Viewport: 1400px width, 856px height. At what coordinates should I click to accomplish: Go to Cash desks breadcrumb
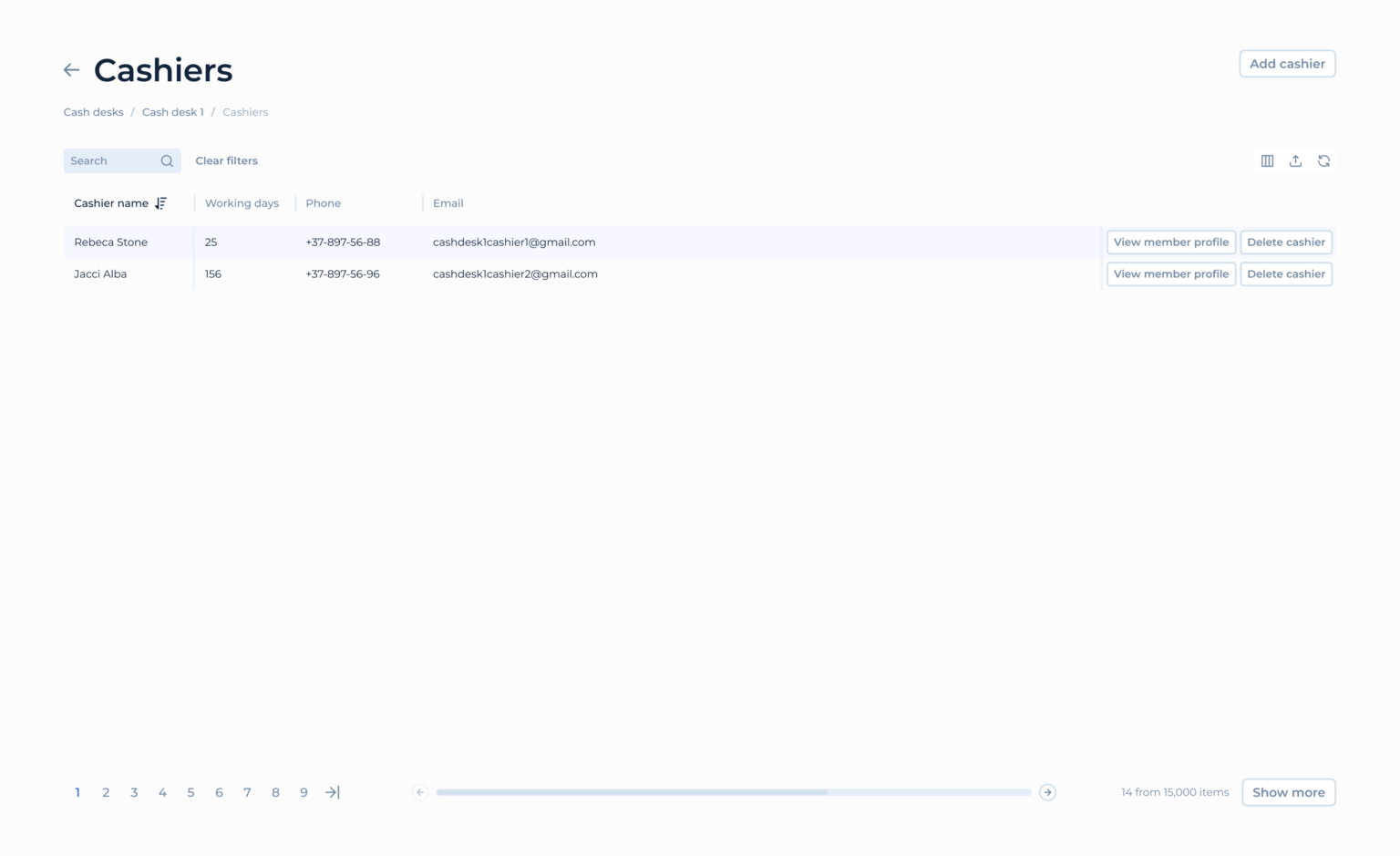tap(93, 112)
